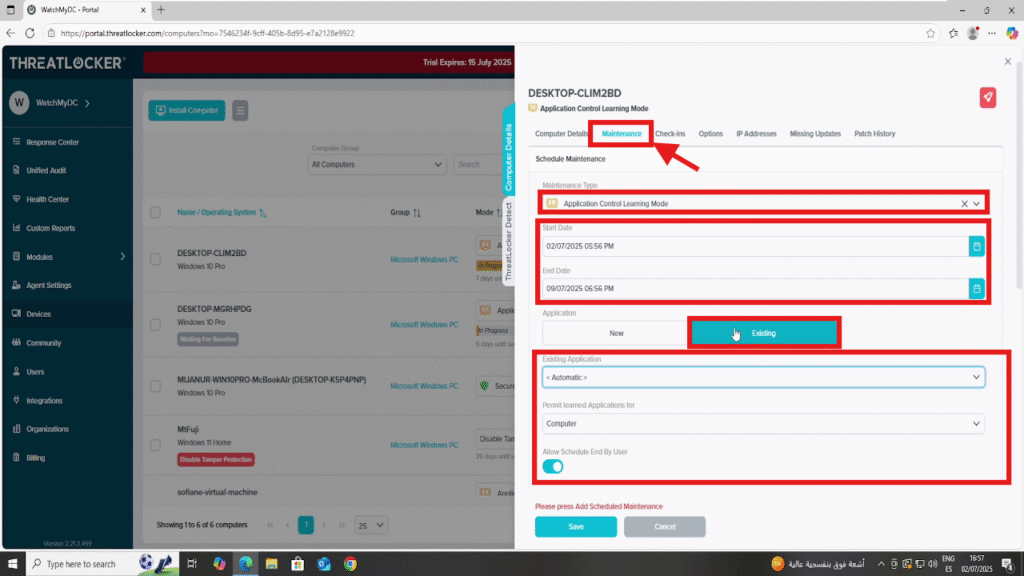1024x576 pixels.
Task: Open Integrations in the sidebar
Action: click(44, 400)
